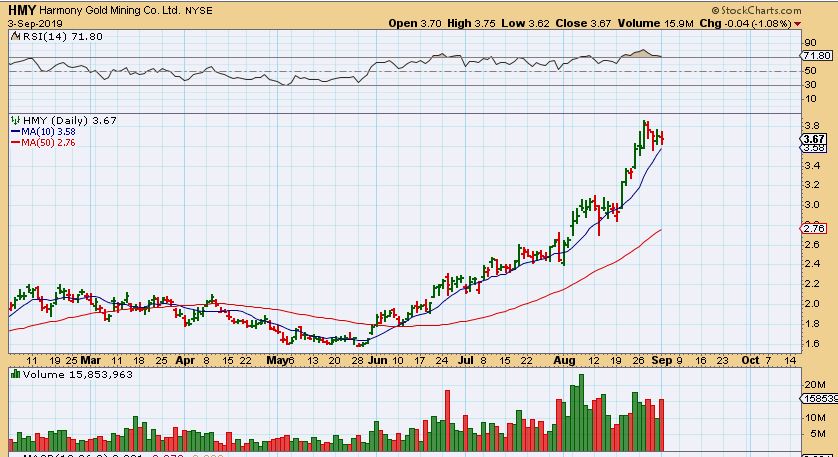This screenshot has width=838, height=457.
Task: Click the Harmony Gold Mining Co. Ltd. name
Action: click(110, 10)
